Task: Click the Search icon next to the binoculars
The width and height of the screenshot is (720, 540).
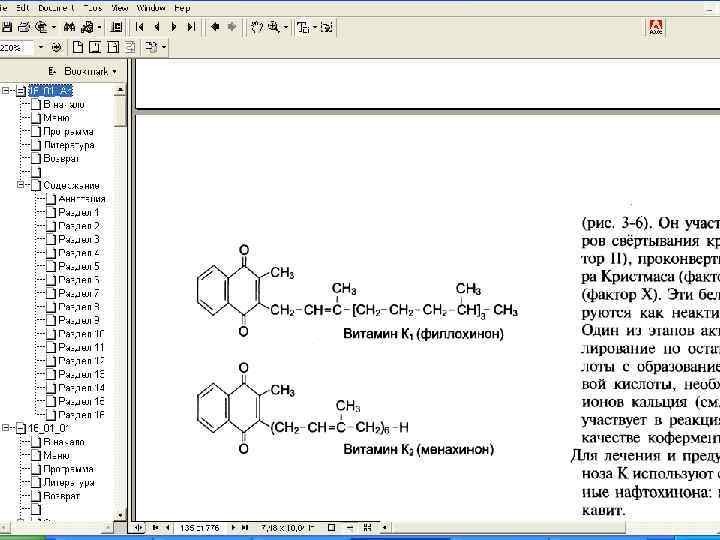Action: (x=86, y=28)
